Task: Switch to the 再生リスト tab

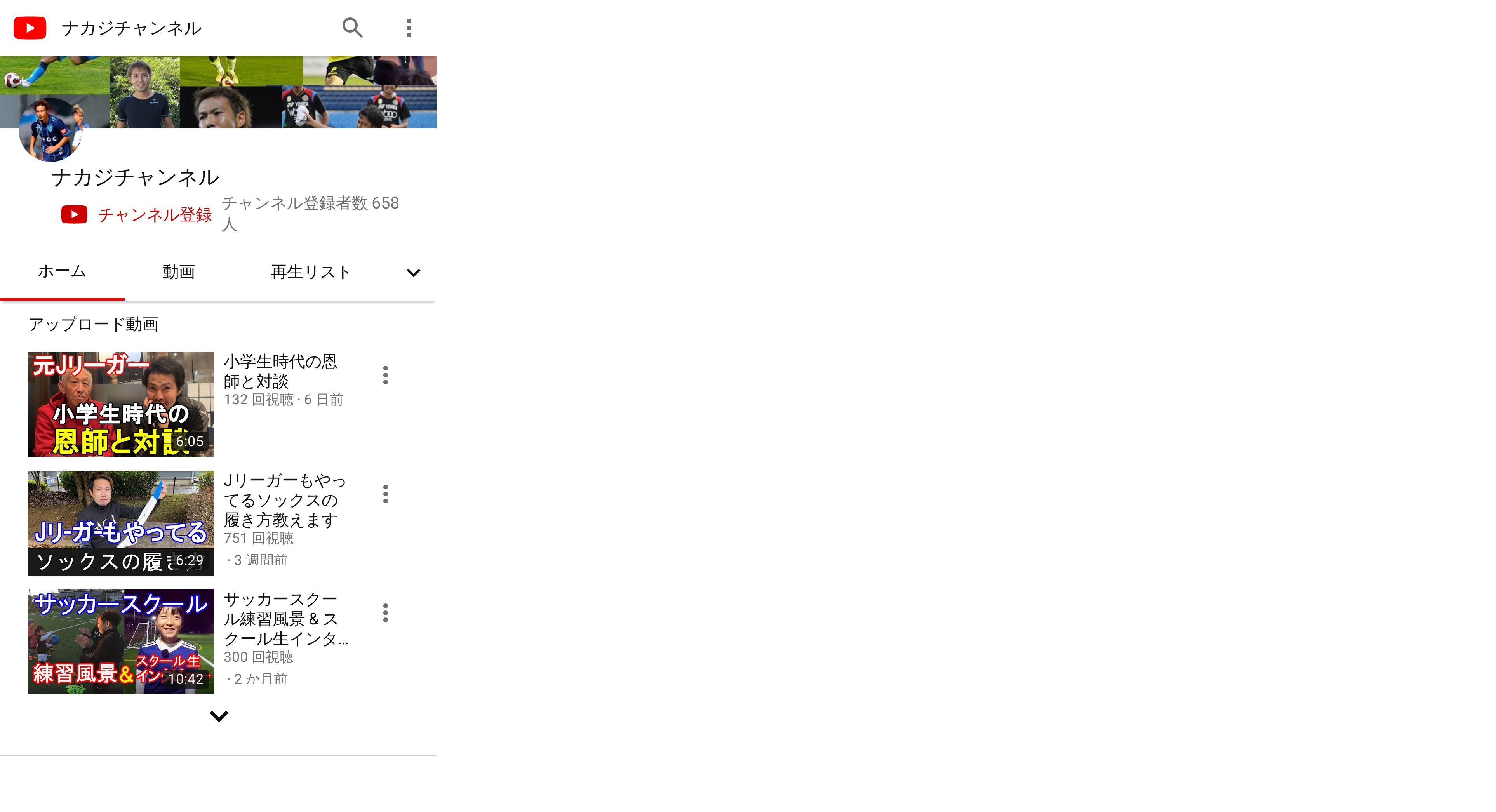Action: coord(311,271)
